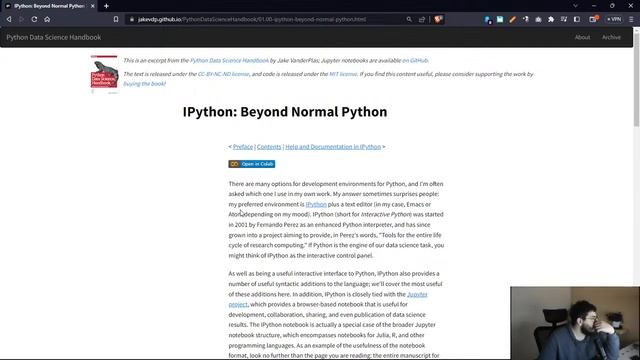Image resolution: width=640 pixels, height=360 pixels.
Task: Open the browser hamburger main menu
Action: coord(631,19)
